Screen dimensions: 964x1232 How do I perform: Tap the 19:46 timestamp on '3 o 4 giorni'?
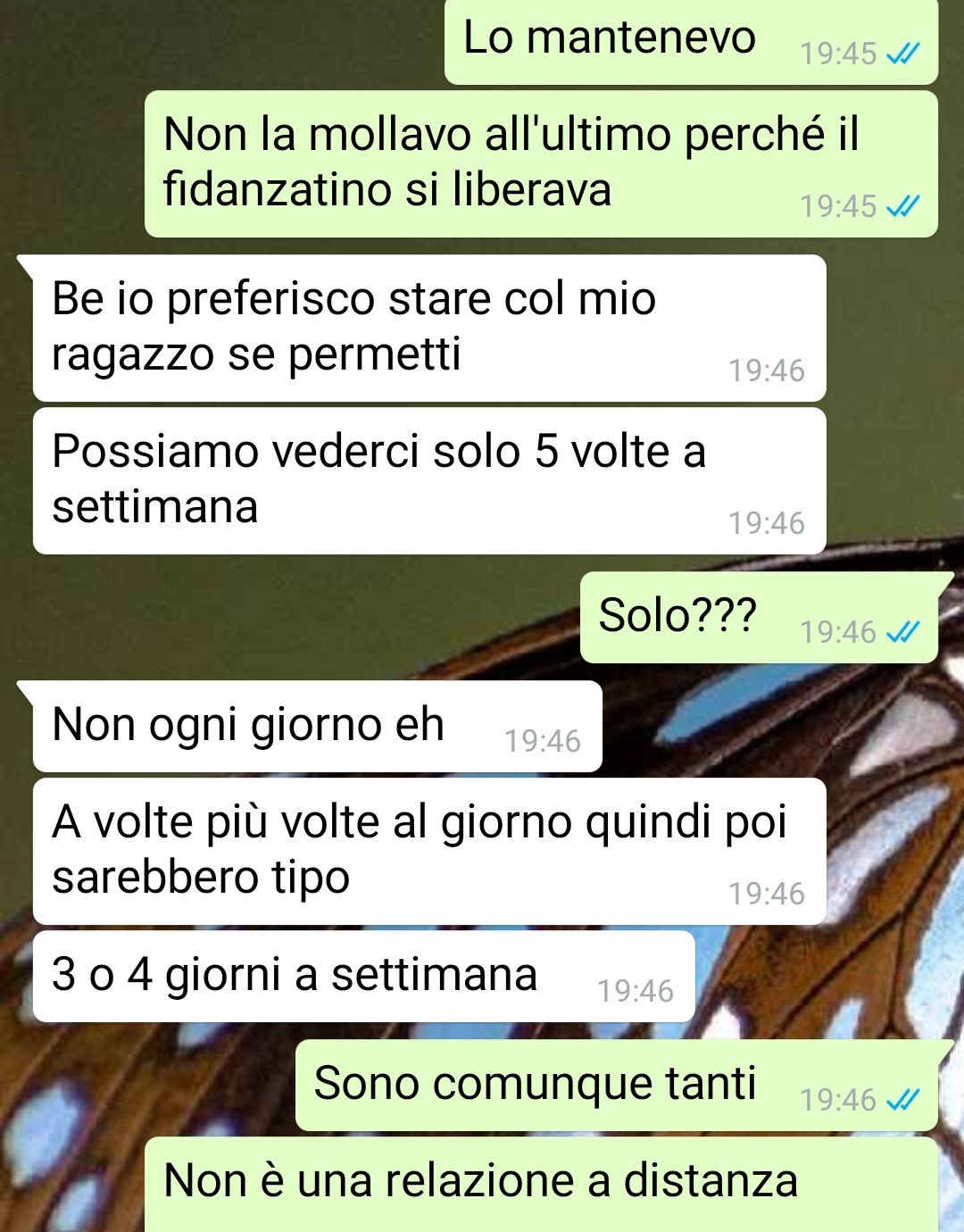pyautogui.click(x=636, y=992)
